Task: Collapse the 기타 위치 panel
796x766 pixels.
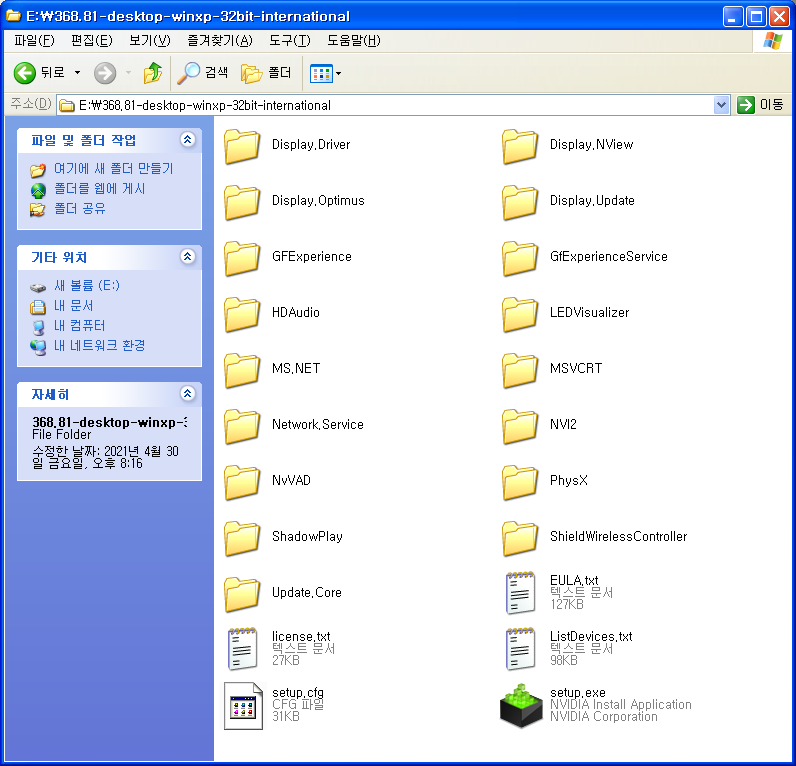Action: tap(187, 256)
